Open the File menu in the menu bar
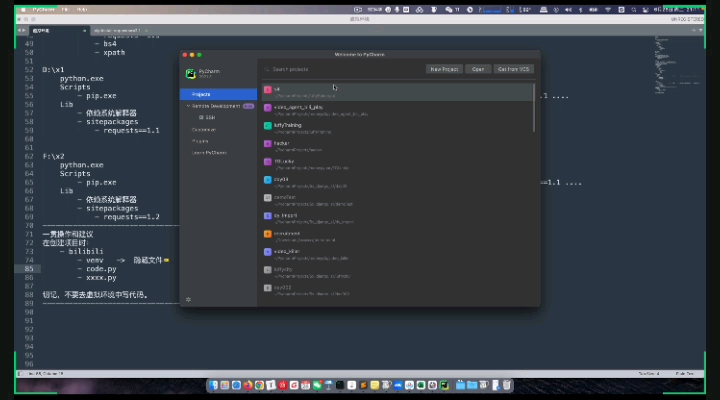 pyautogui.click(x=66, y=10)
